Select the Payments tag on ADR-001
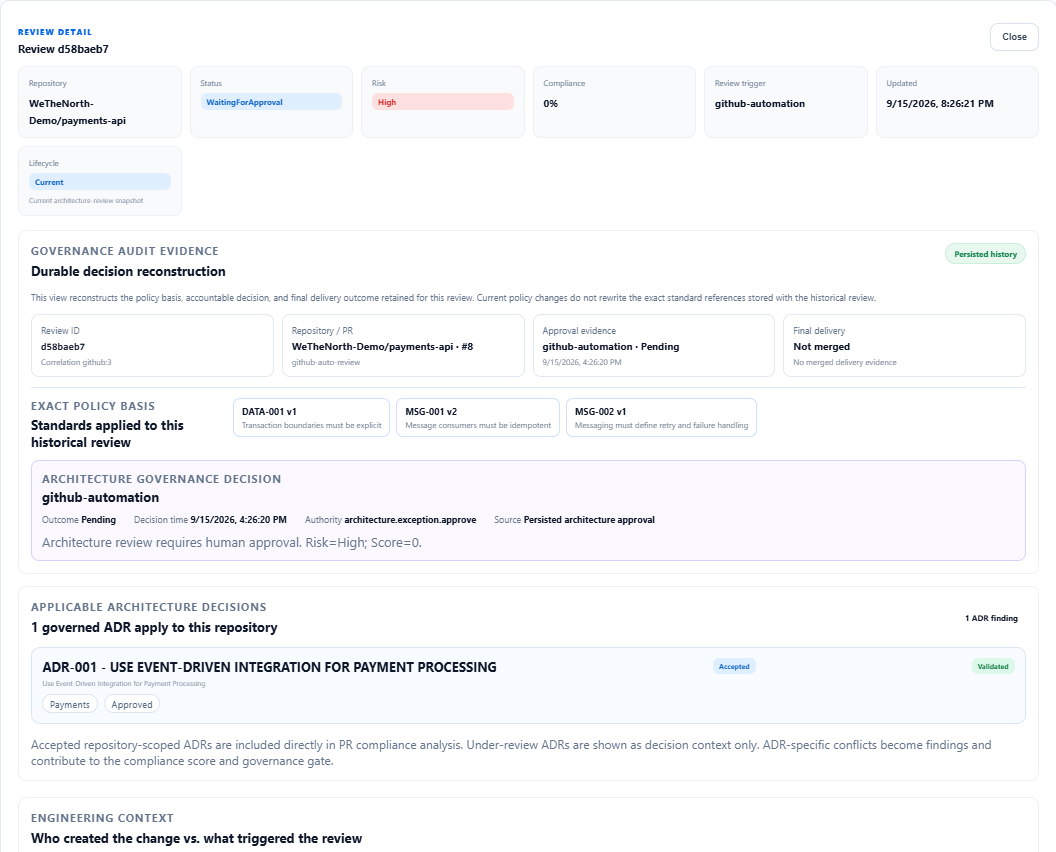 [70, 704]
